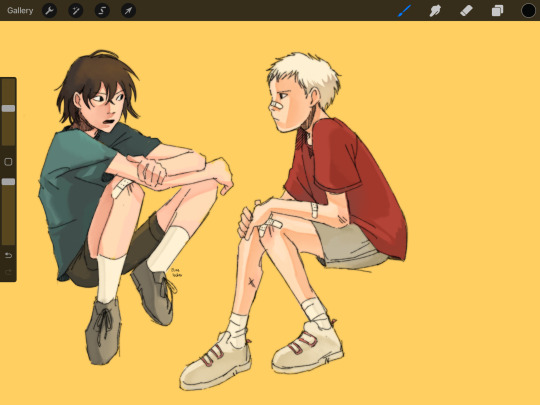The image size is (540, 405).
Task: Open the Adjustments magic wand menu
Action: pyautogui.click(x=76, y=11)
